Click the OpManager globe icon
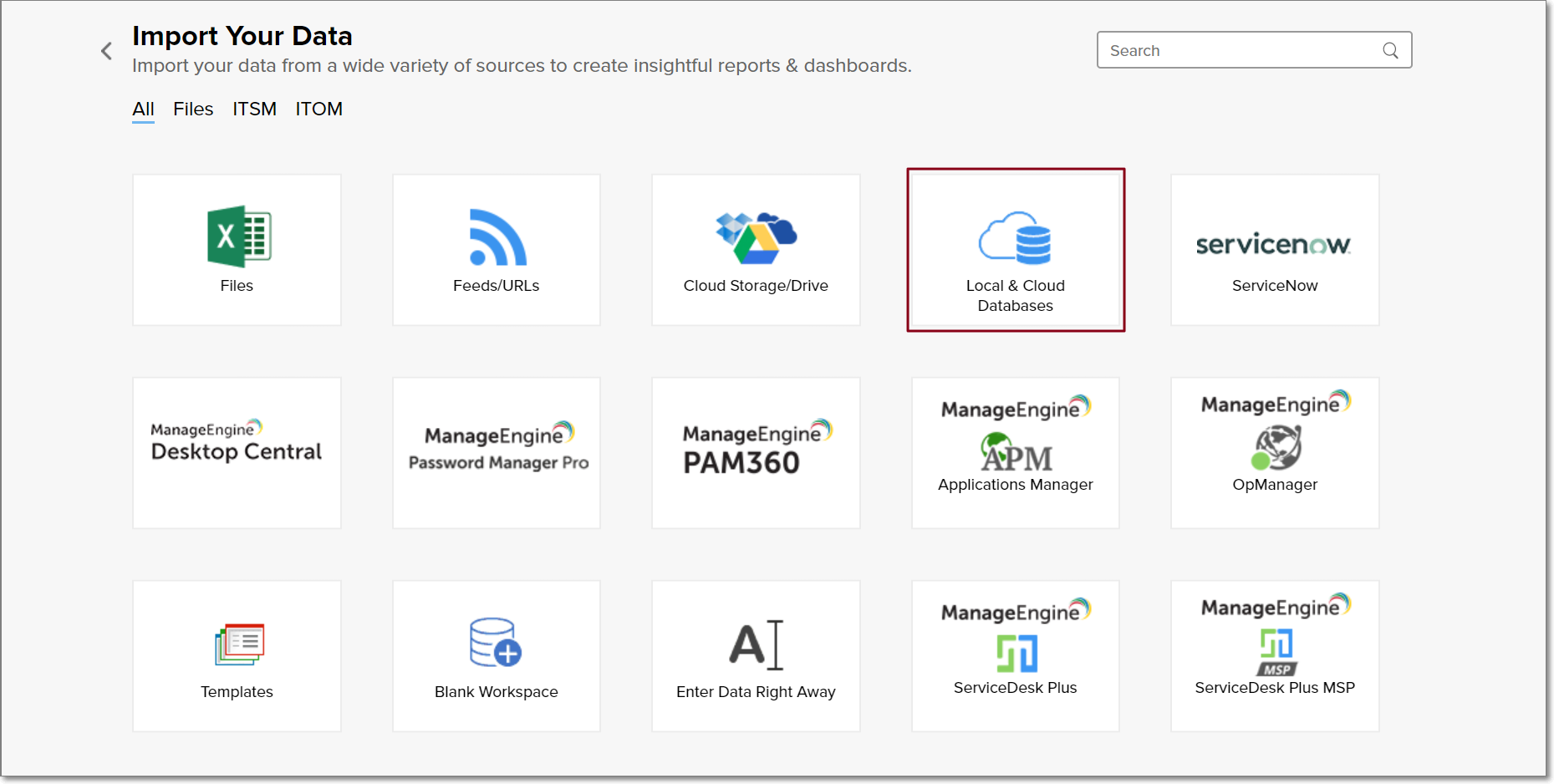Screen dimensions: 1554x784 [1276, 447]
